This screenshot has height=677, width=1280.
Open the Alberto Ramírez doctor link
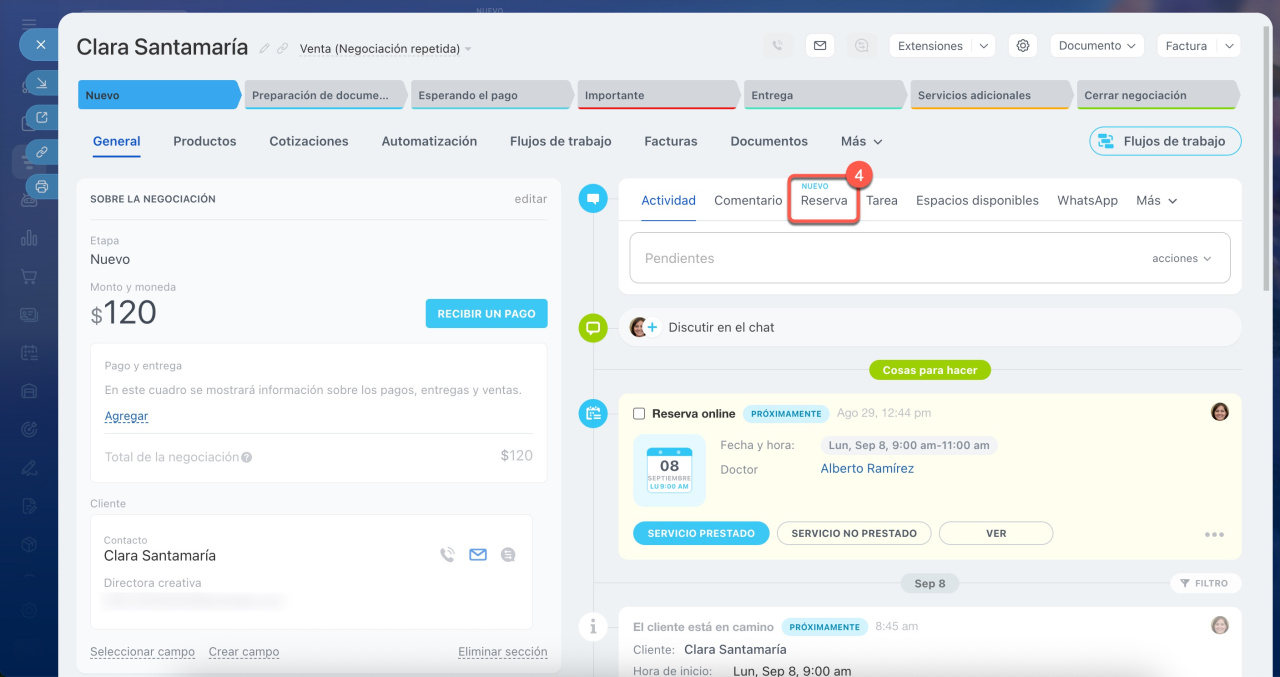pyautogui.click(x=867, y=468)
